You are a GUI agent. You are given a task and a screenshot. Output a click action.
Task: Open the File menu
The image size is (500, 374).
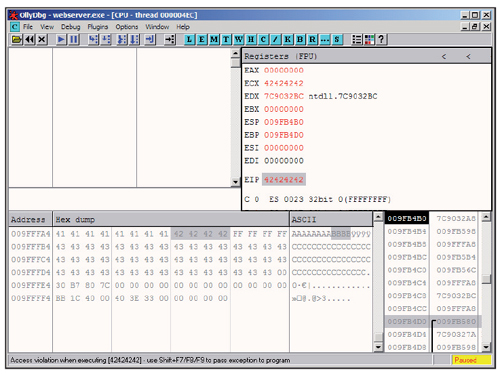[28, 27]
